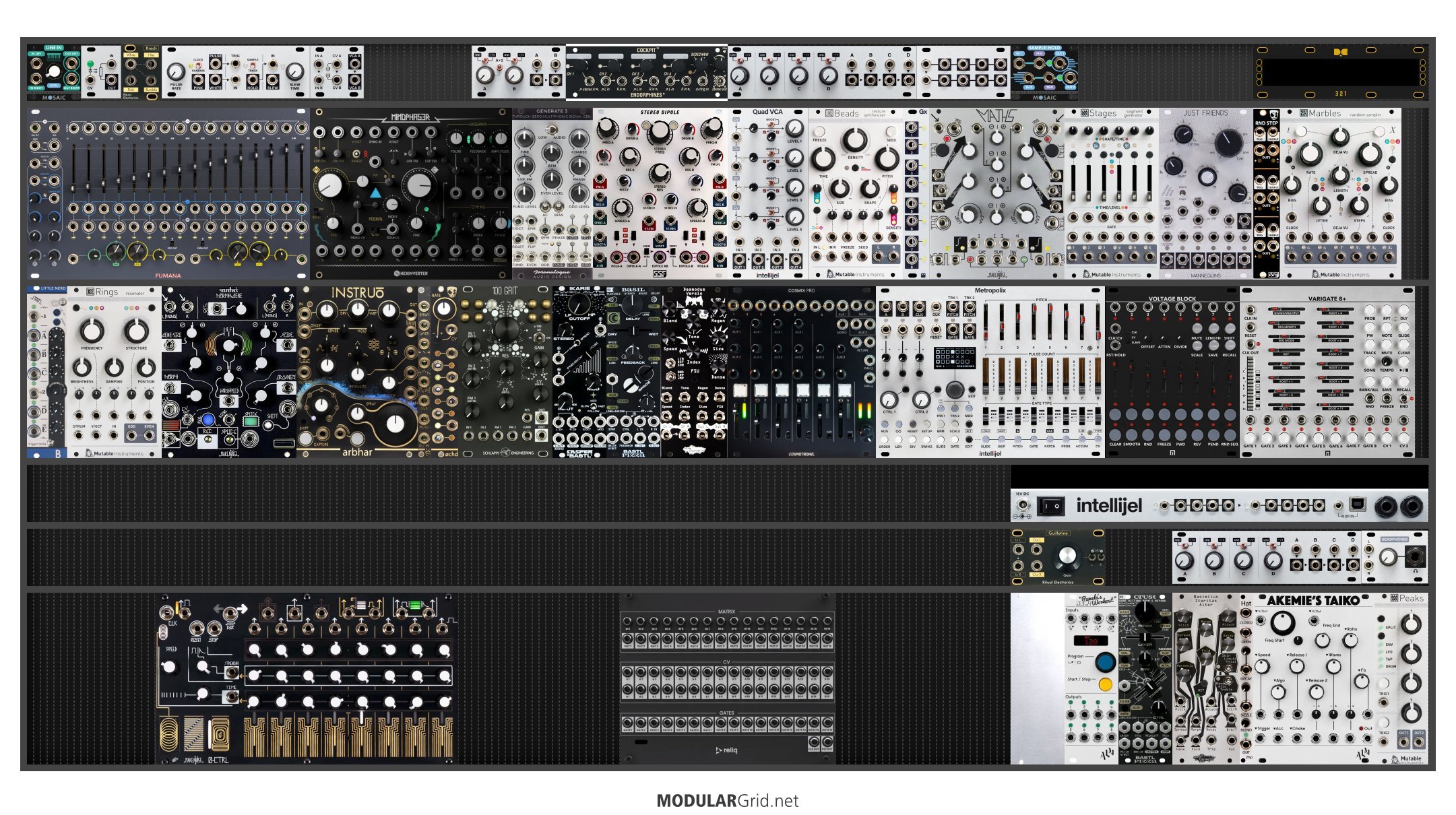Screen dimensions: 1456x815
Task: Tap the RECALL button on Voltage Block
Action: pyautogui.click(x=1230, y=346)
